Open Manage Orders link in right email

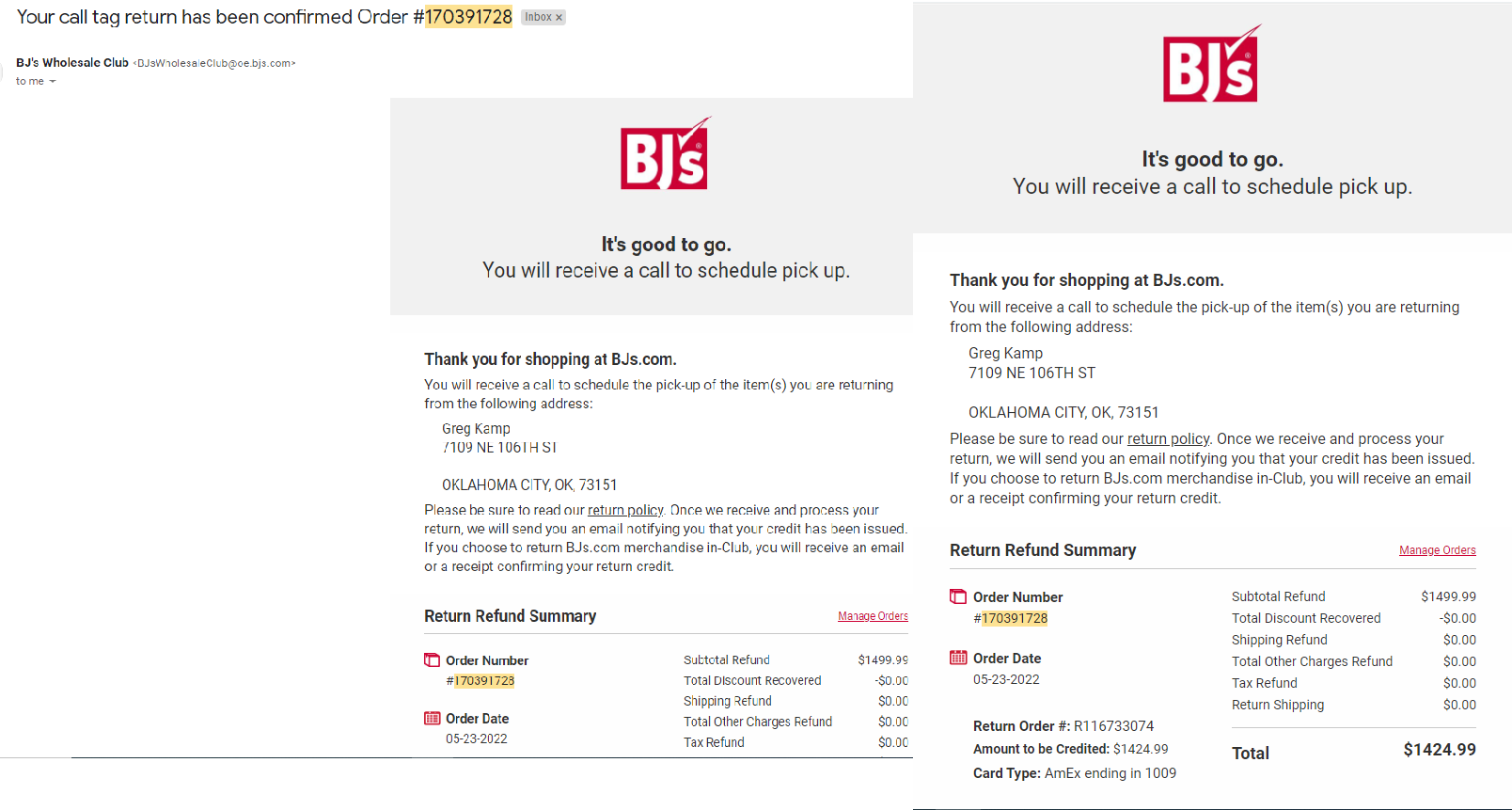[1437, 550]
